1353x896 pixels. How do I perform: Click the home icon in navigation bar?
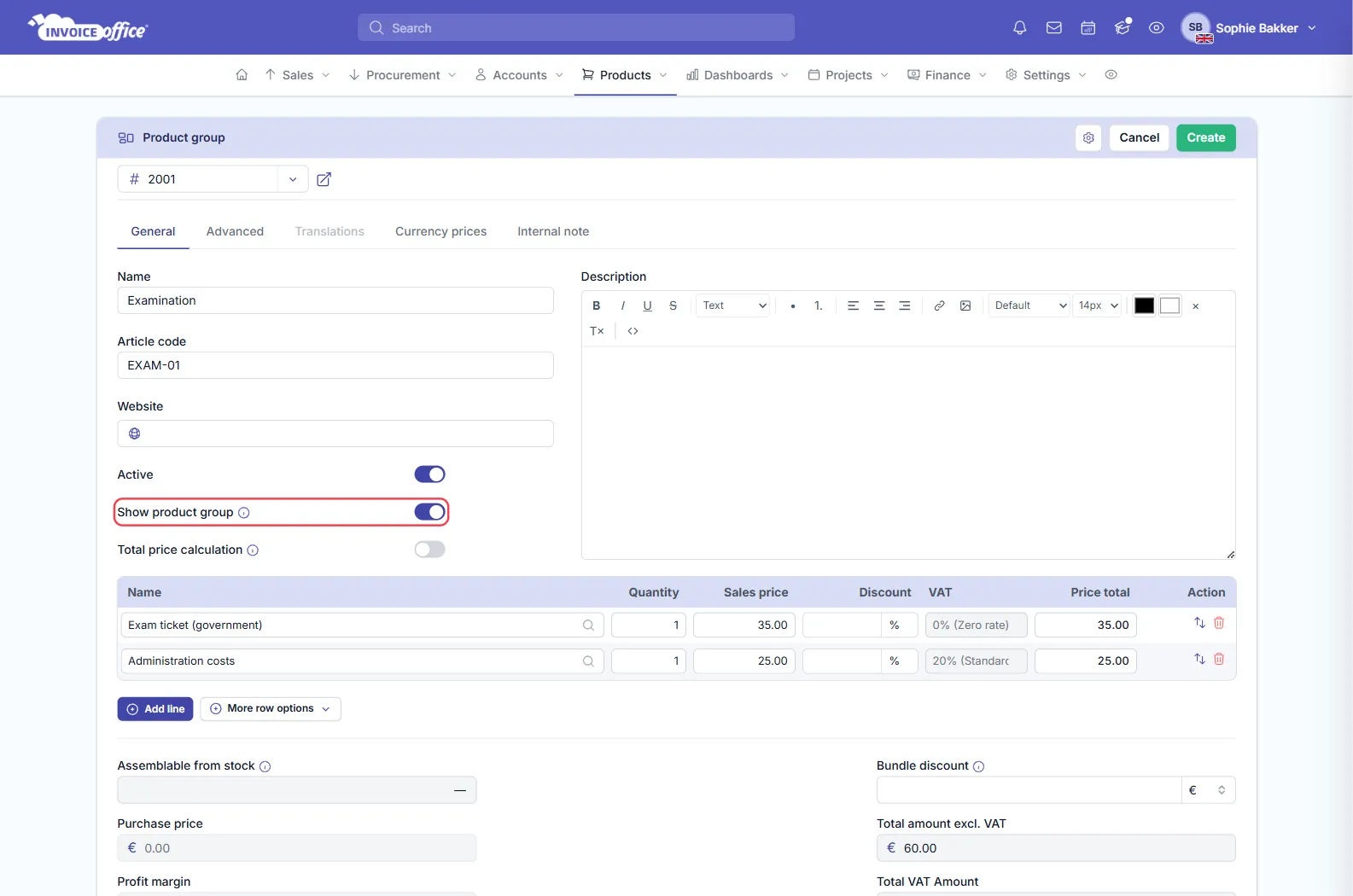(x=242, y=75)
